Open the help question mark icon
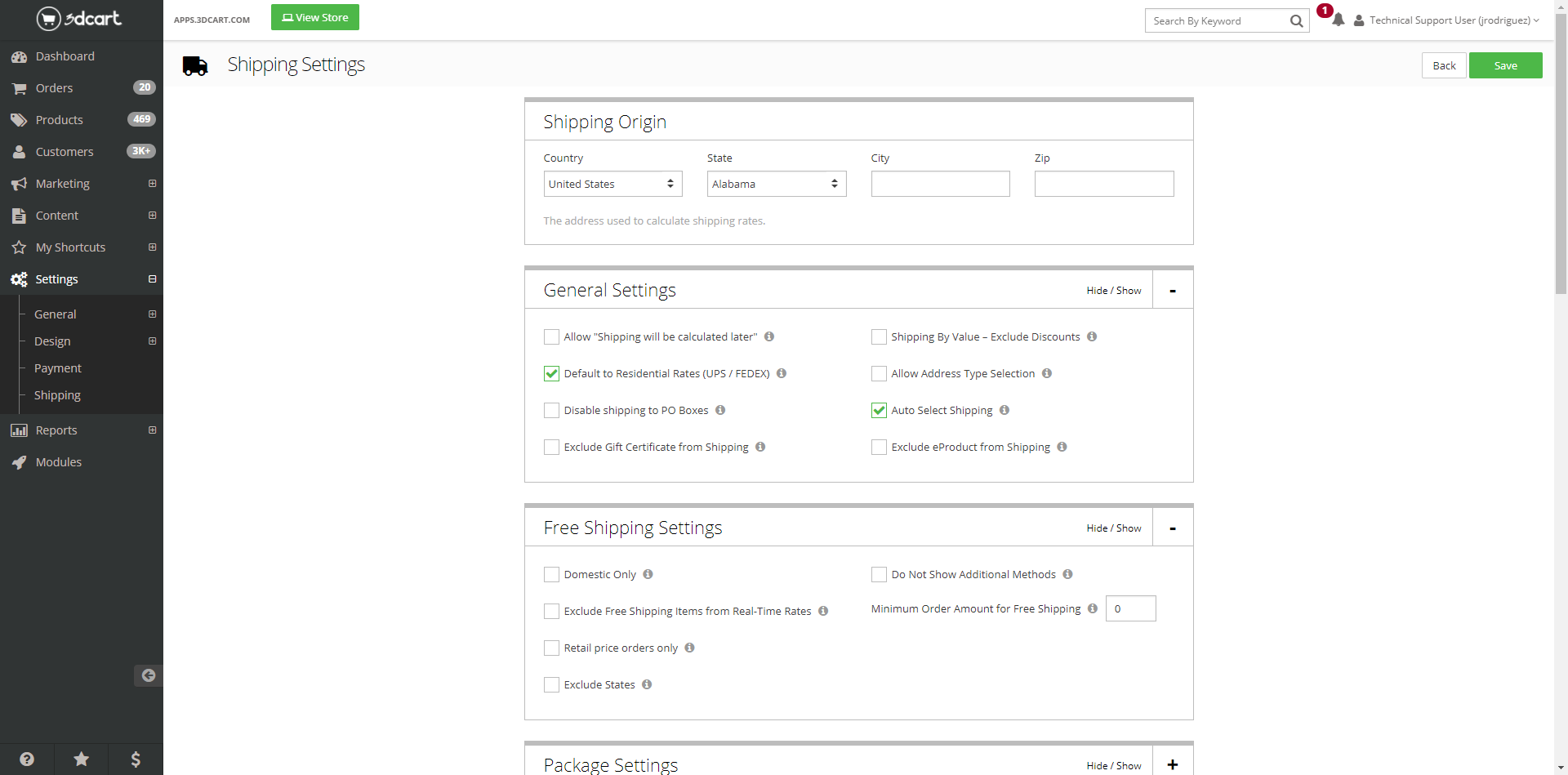 (x=27, y=759)
